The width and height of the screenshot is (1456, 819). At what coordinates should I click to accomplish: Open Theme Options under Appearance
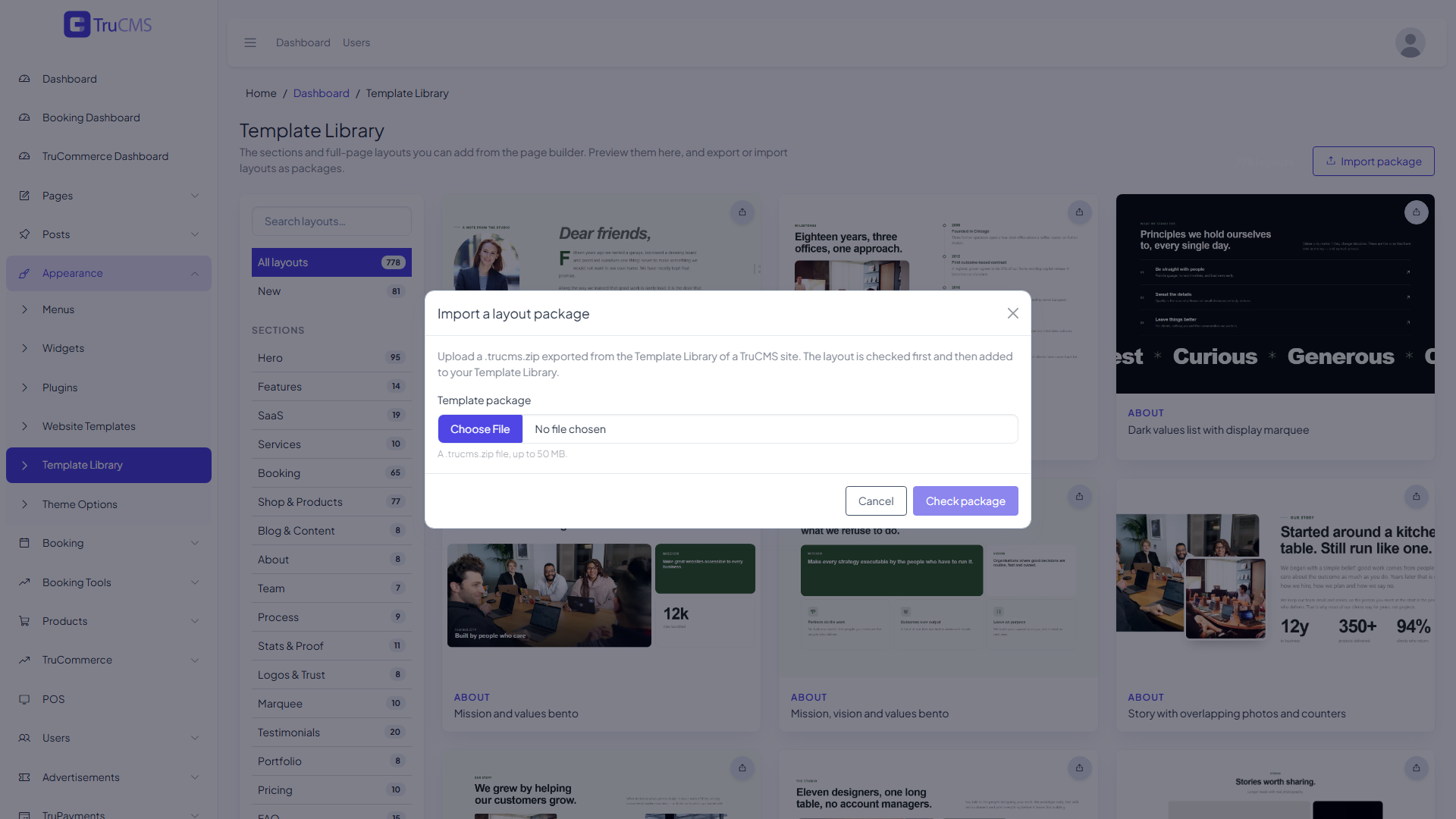108,504
